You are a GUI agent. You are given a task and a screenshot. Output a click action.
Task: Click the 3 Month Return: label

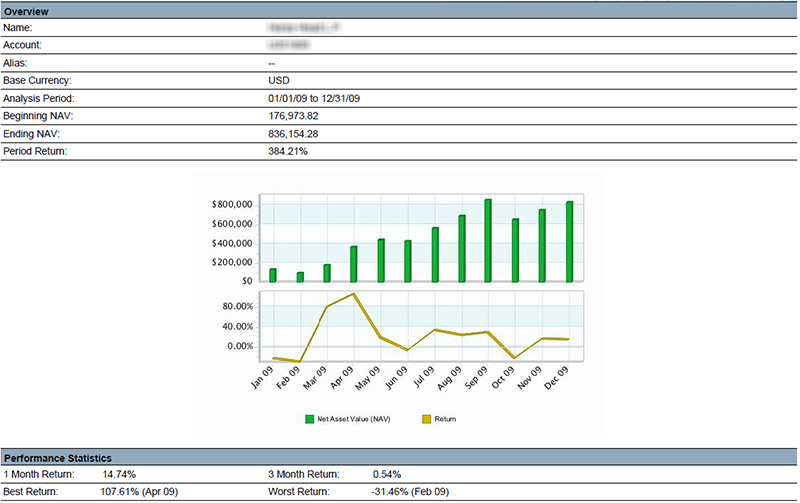304,474
